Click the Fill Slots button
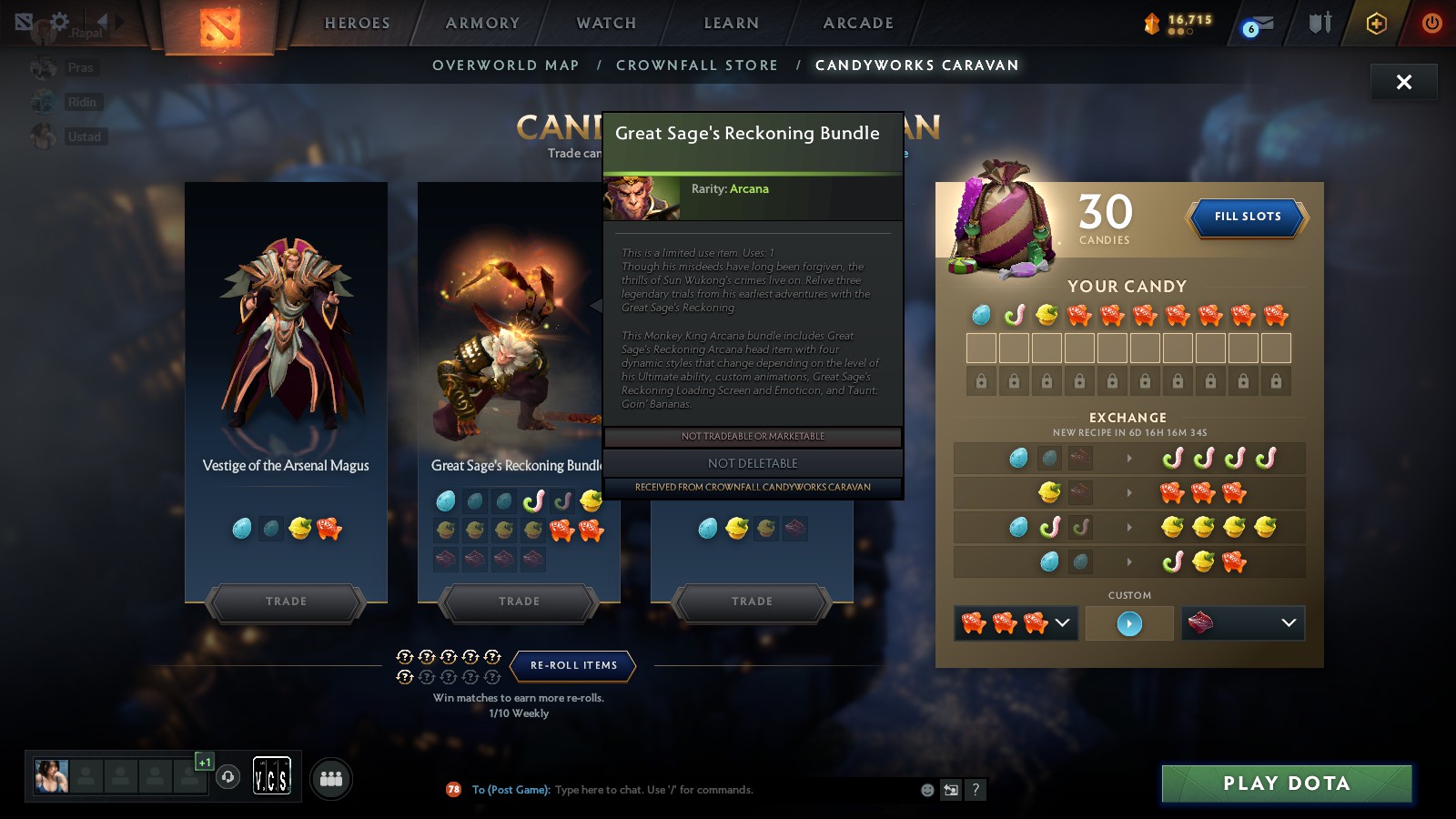Screen dimensions: 1456x819 pyautogui.click(x=1248, y=217)
